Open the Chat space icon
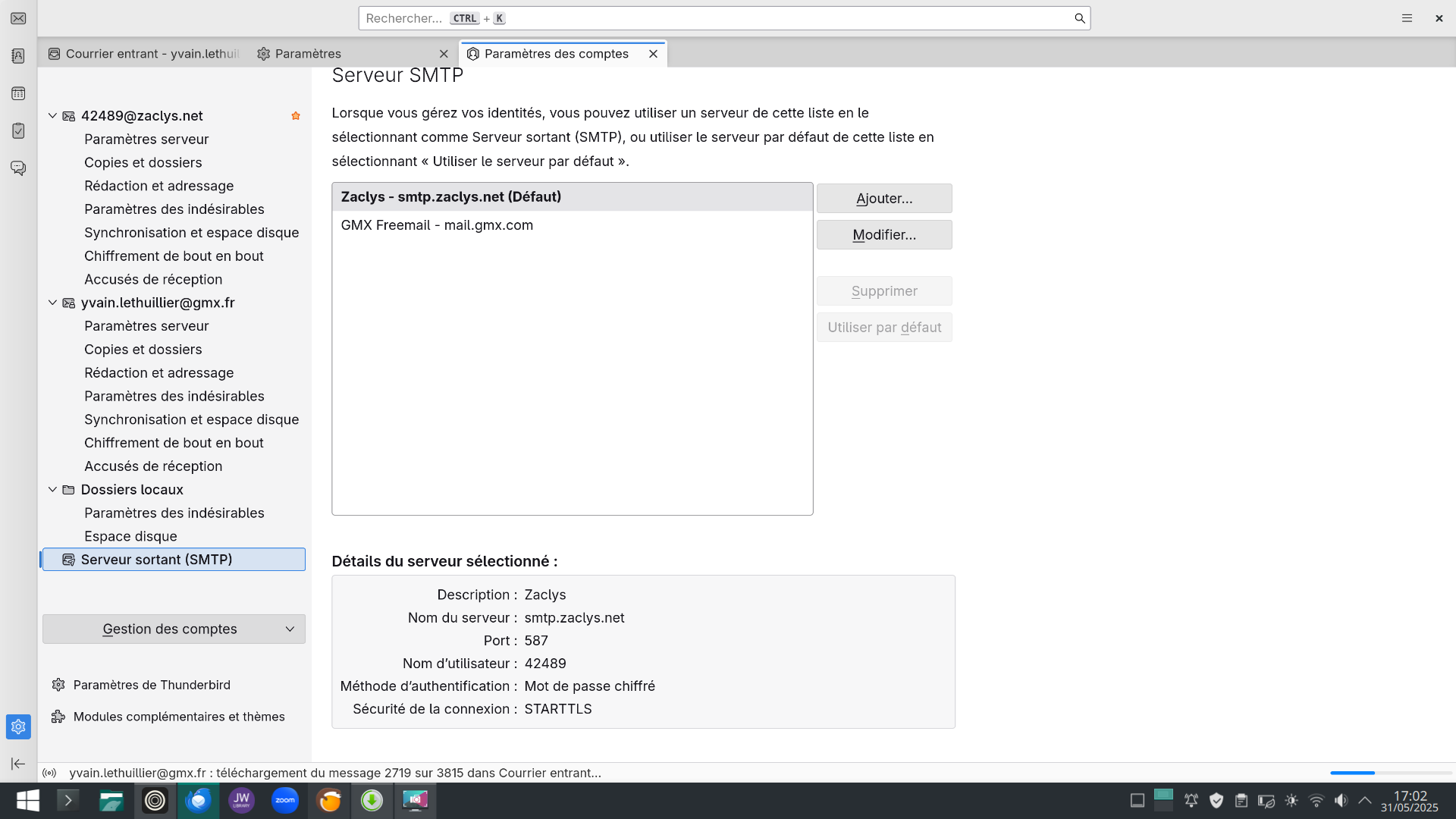This screenshot has width=1456, height=819. tap(18, 168)
